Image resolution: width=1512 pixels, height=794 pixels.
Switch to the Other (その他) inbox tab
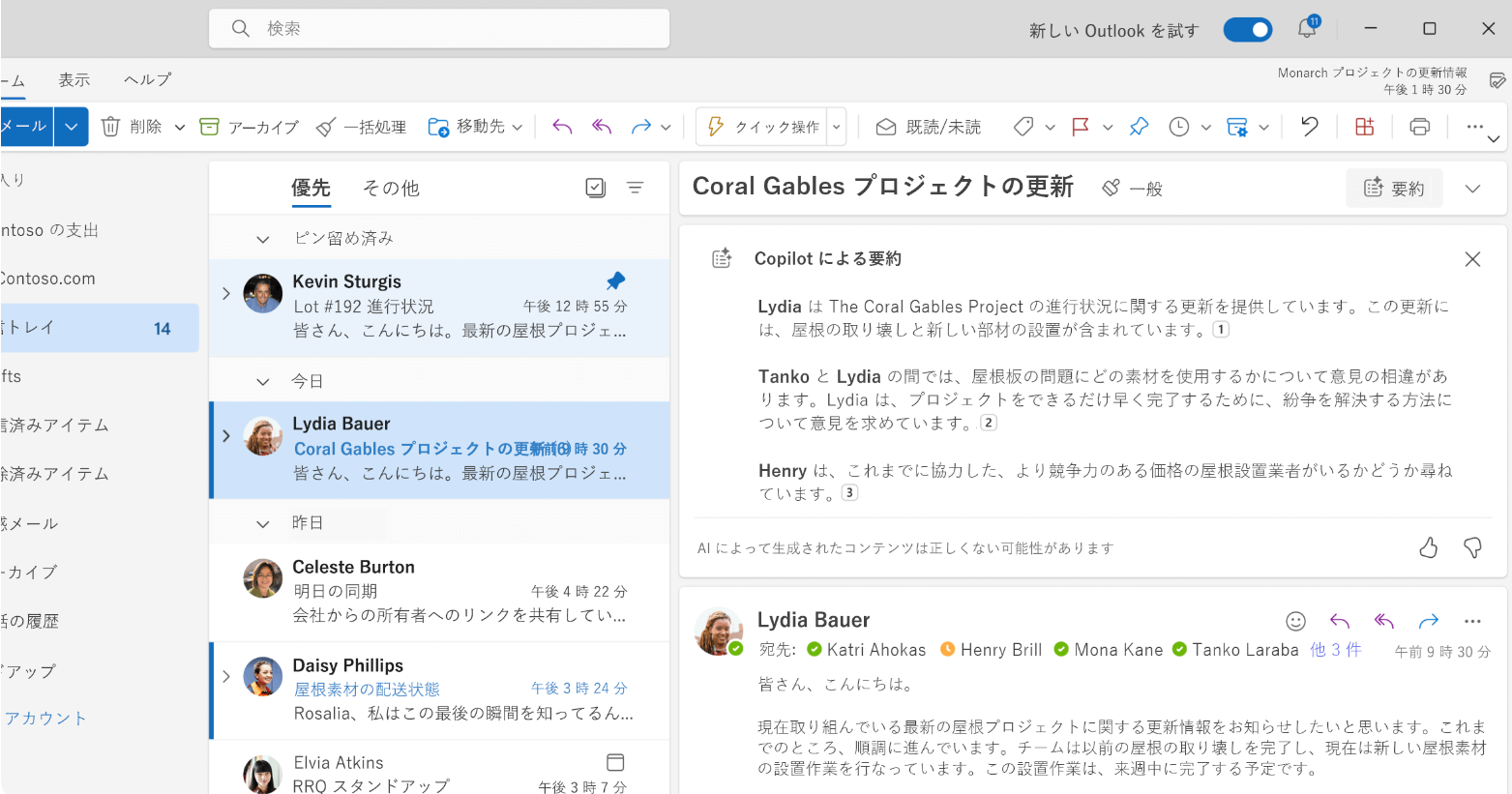coord(391,188)
